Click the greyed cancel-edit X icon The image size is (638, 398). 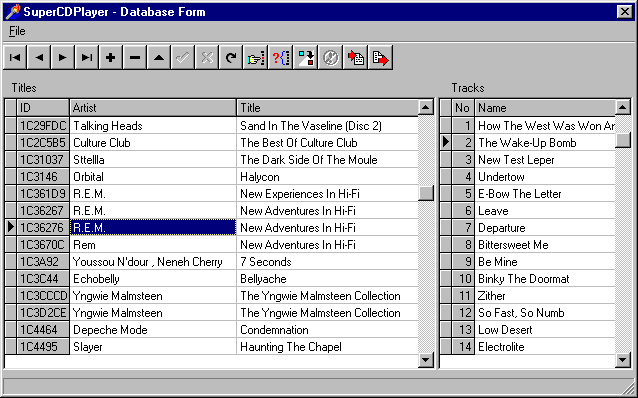207,58
